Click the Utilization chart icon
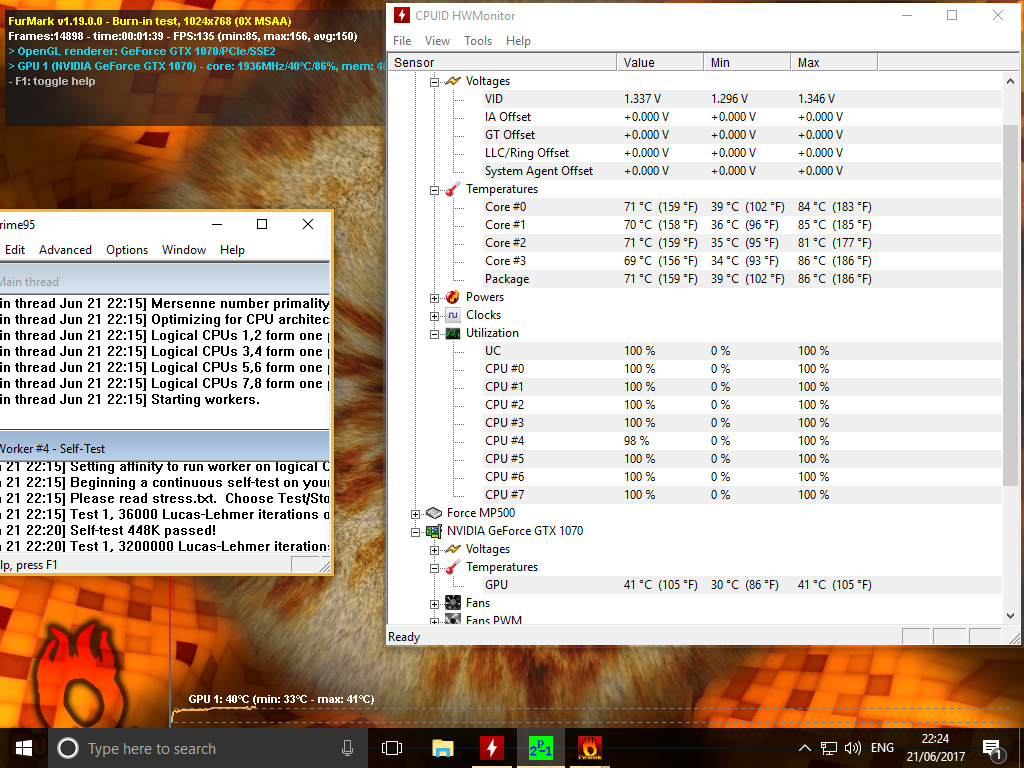Screen dimensions: 1024x768 (453, 333)
